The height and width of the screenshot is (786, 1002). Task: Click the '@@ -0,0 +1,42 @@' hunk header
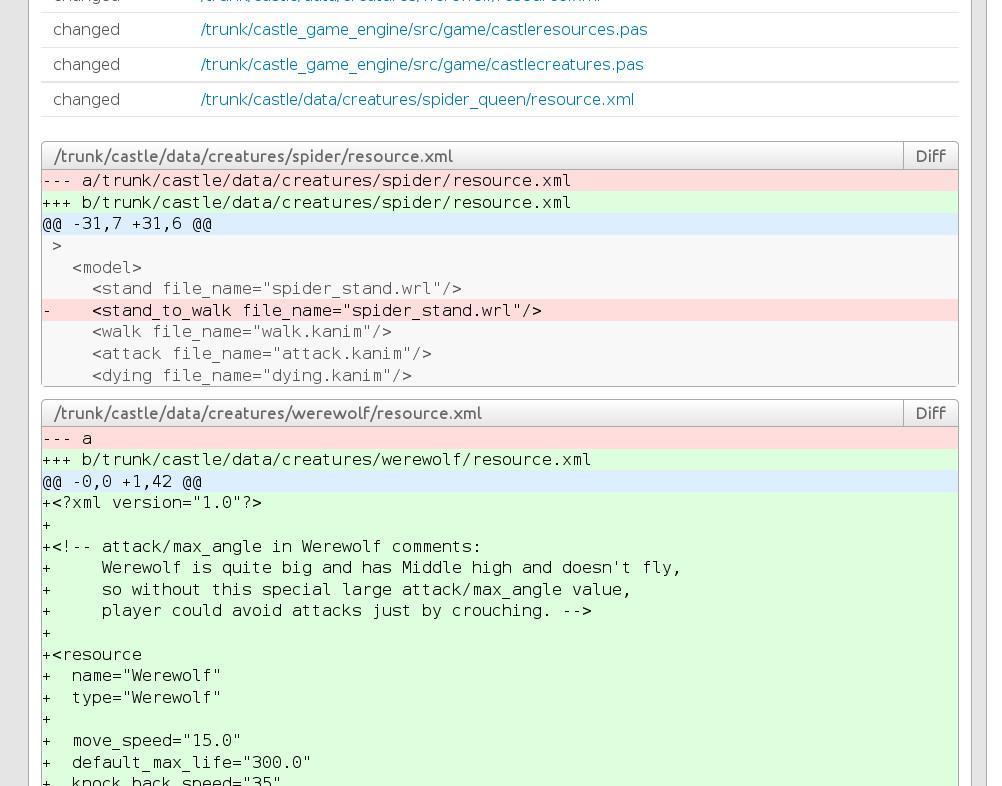point(122,482)
